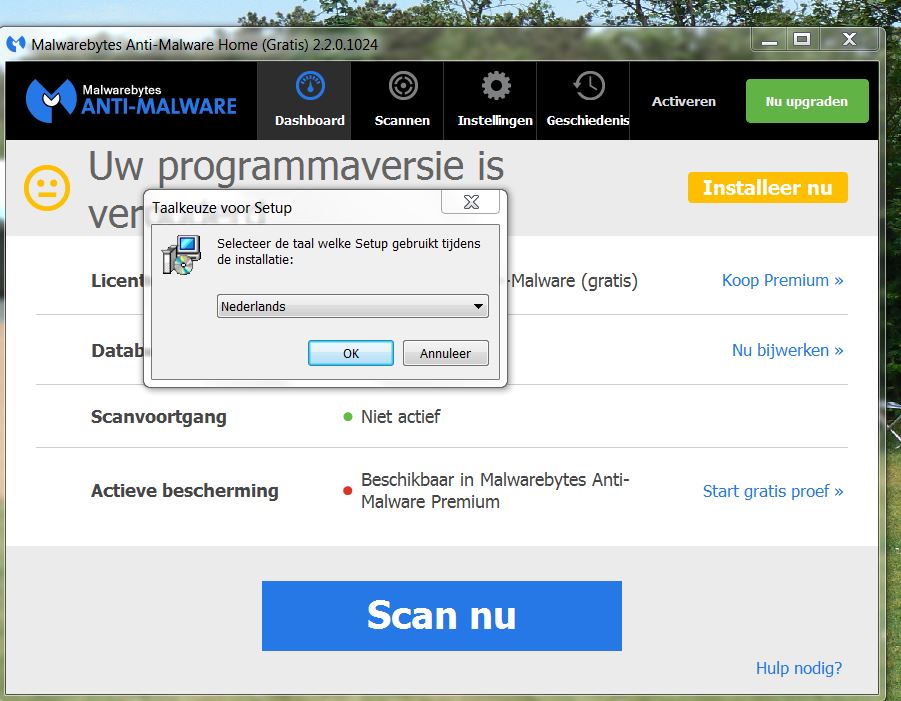
Task: Click the Nu bijwerken link
Action: pyautogui.click(x=787, y=350)
